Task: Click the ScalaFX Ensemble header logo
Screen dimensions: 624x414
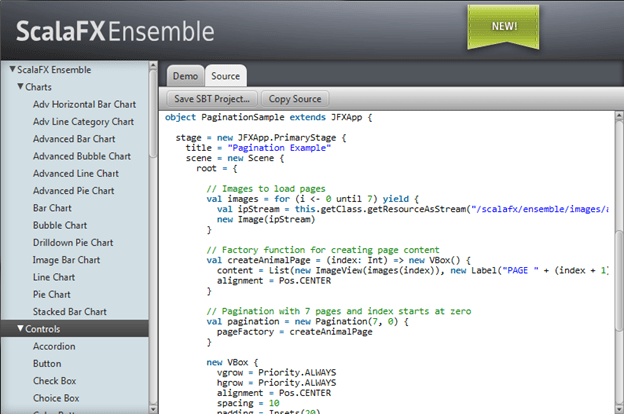Action: (x=115, y=31)
